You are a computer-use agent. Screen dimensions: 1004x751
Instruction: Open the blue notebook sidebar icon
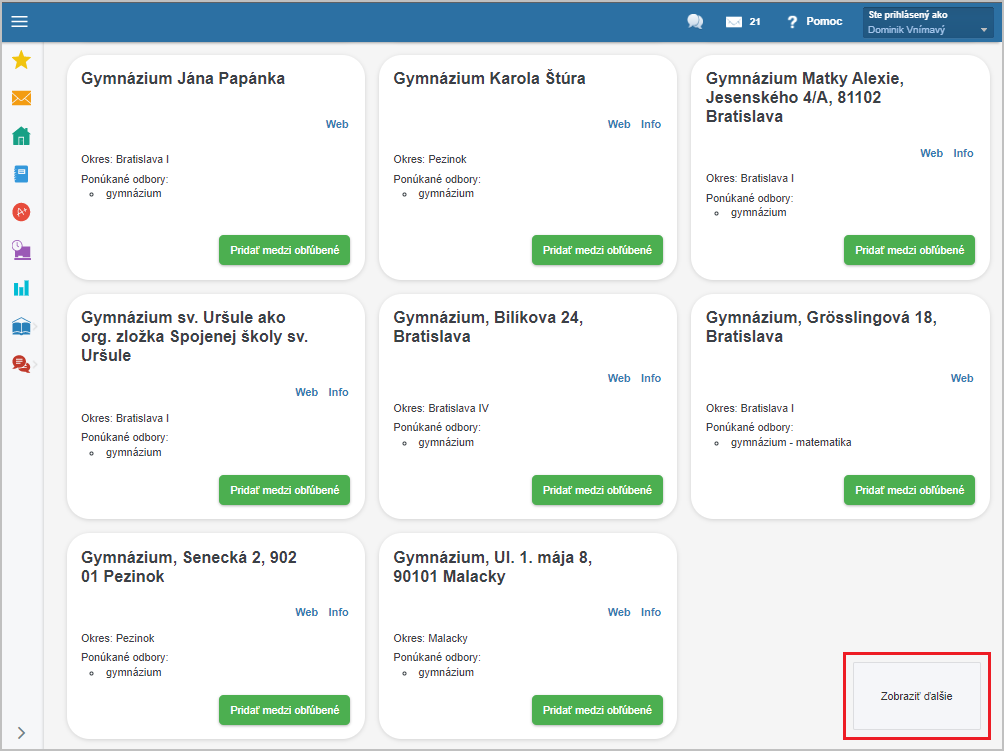click(21, 174)
